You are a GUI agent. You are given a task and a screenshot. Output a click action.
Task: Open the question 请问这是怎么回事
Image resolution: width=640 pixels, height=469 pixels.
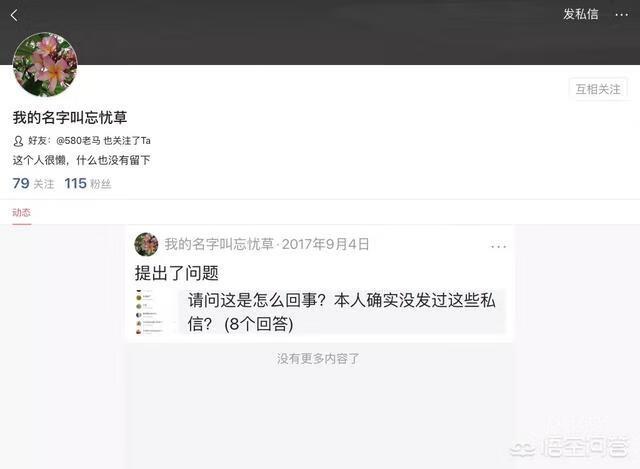342,312
